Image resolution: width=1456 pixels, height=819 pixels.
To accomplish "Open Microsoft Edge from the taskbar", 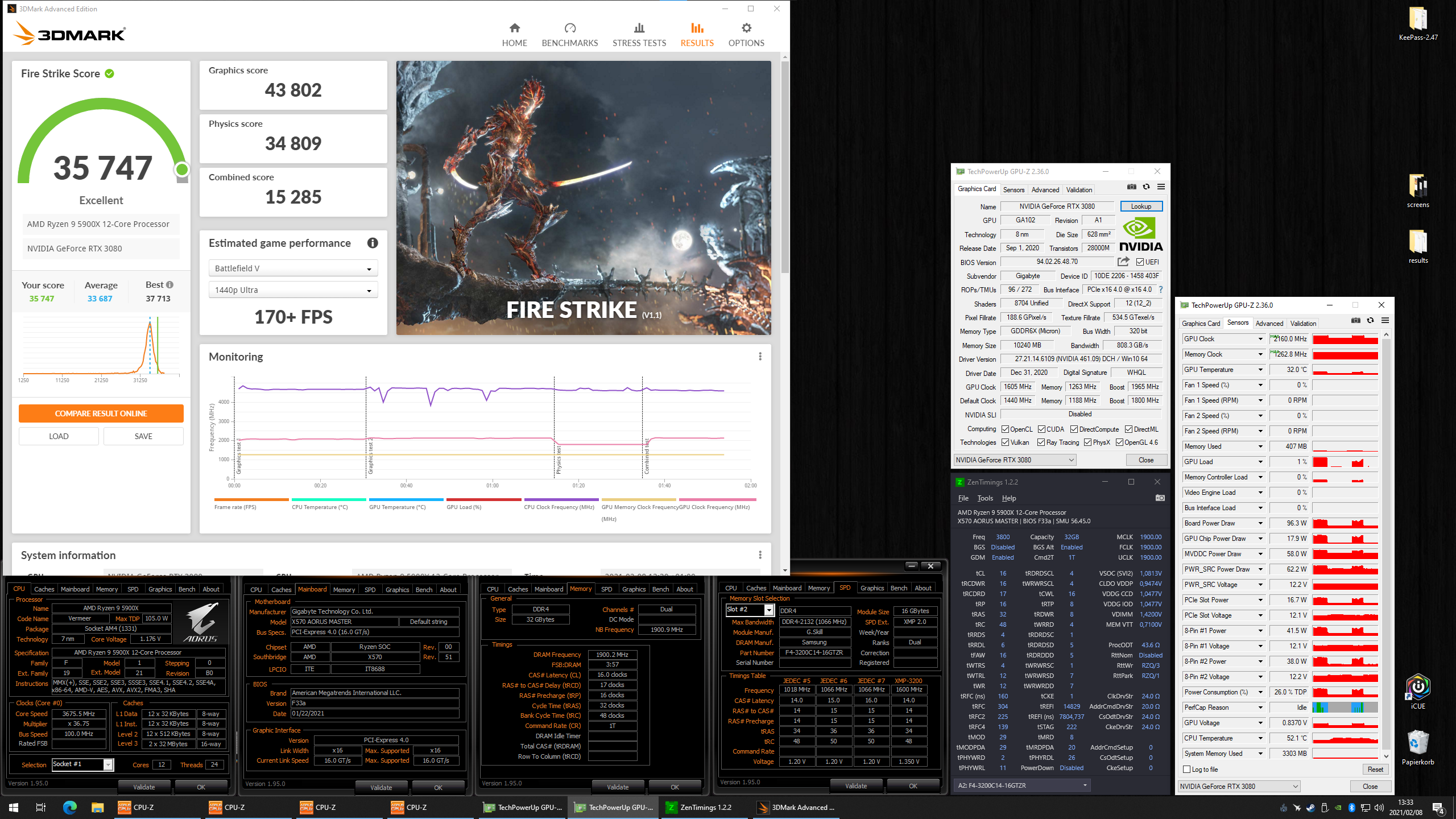I will pyautogui.click(x=69, y=808).
